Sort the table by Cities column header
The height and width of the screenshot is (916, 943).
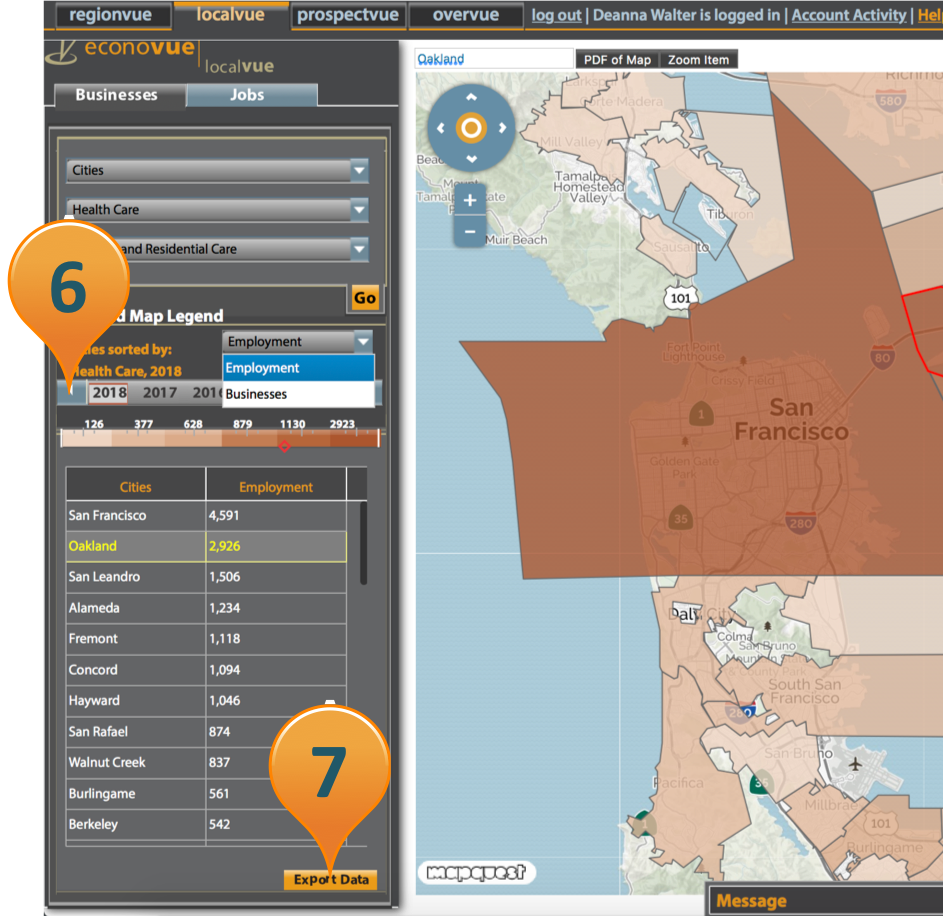136,487
